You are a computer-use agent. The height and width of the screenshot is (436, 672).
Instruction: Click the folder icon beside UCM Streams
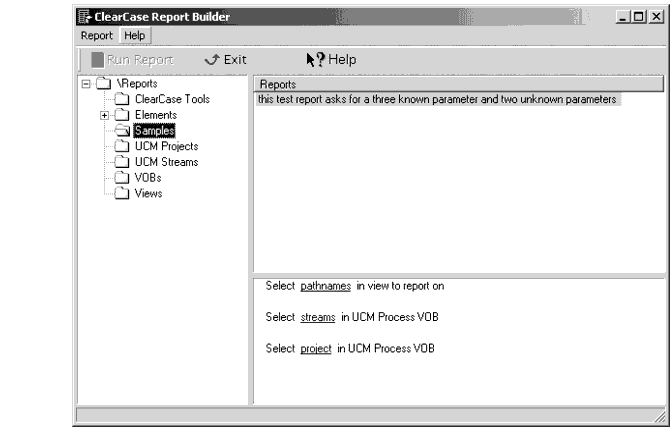(122, 162)
